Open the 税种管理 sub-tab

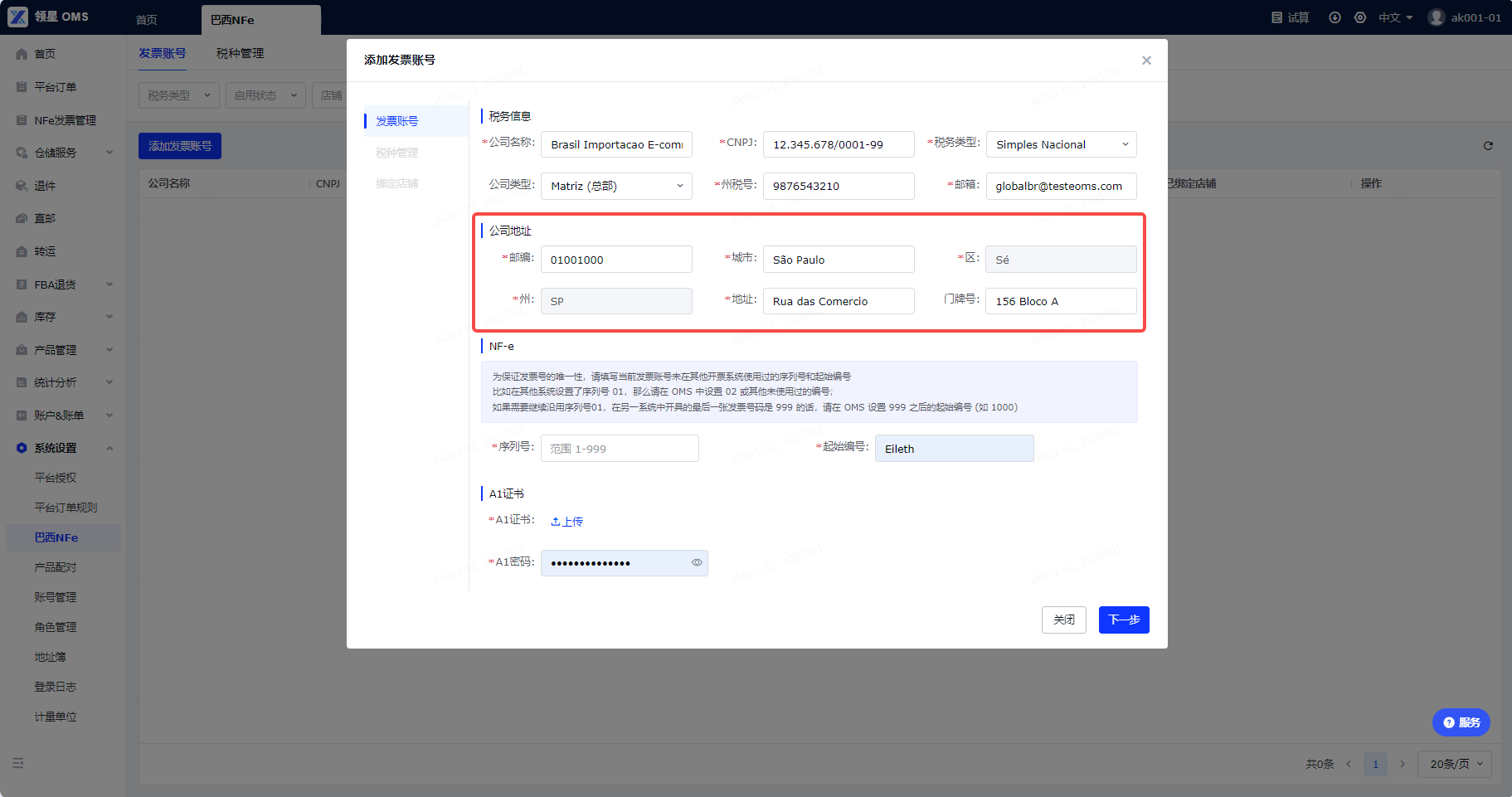click(240, 53)
